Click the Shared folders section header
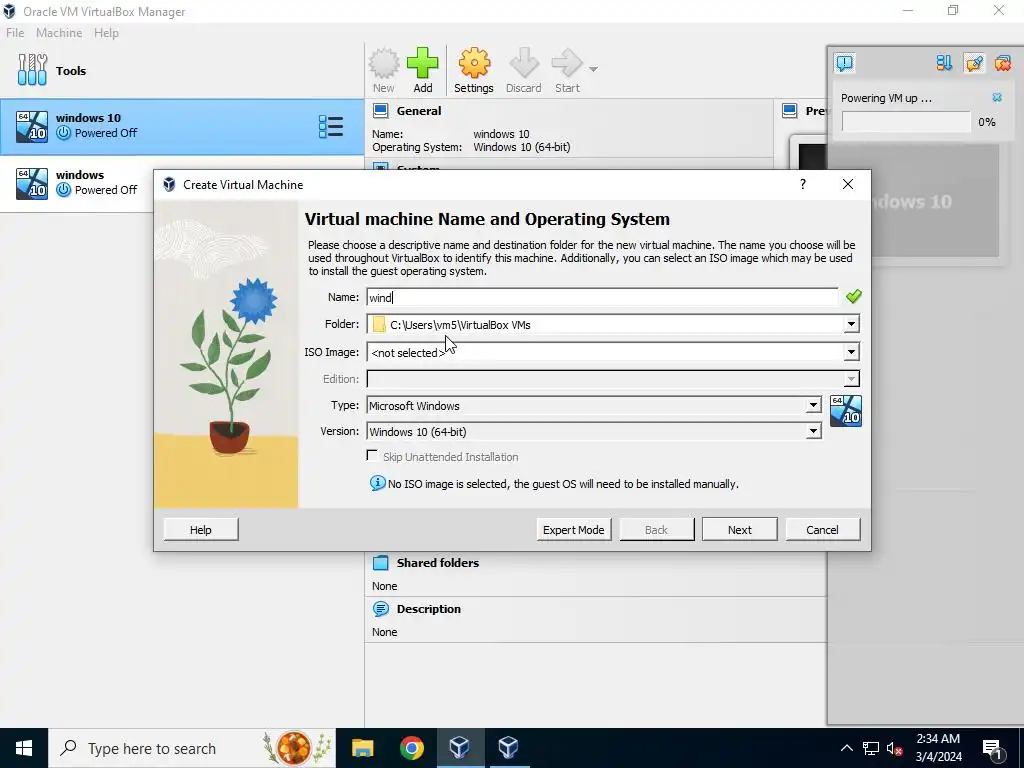 click(438, 562)
